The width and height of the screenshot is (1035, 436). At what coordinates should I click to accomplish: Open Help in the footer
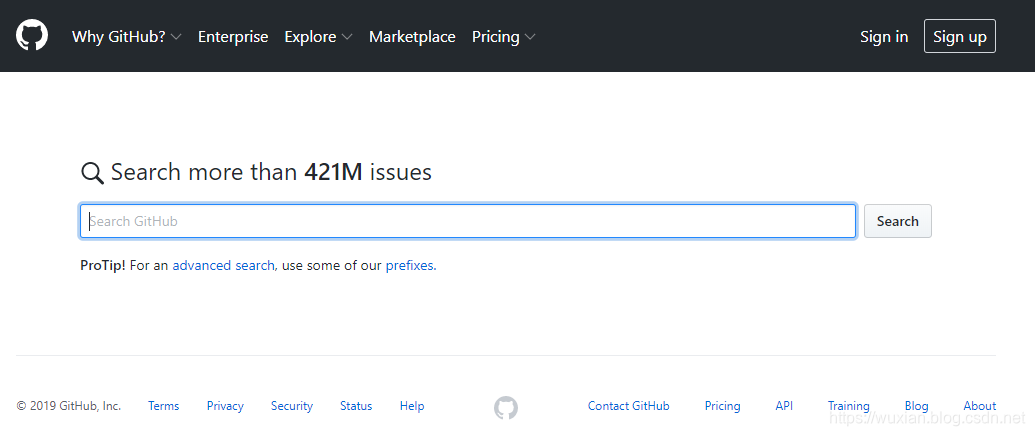[412, 406]
